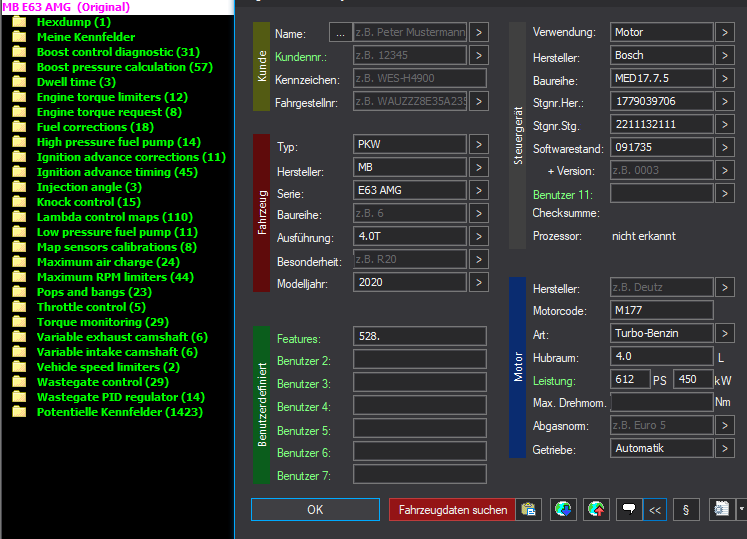Open the small dropdown arrow next to document icon
Screen dimensions: 747x539
click(x=741, y=509)
